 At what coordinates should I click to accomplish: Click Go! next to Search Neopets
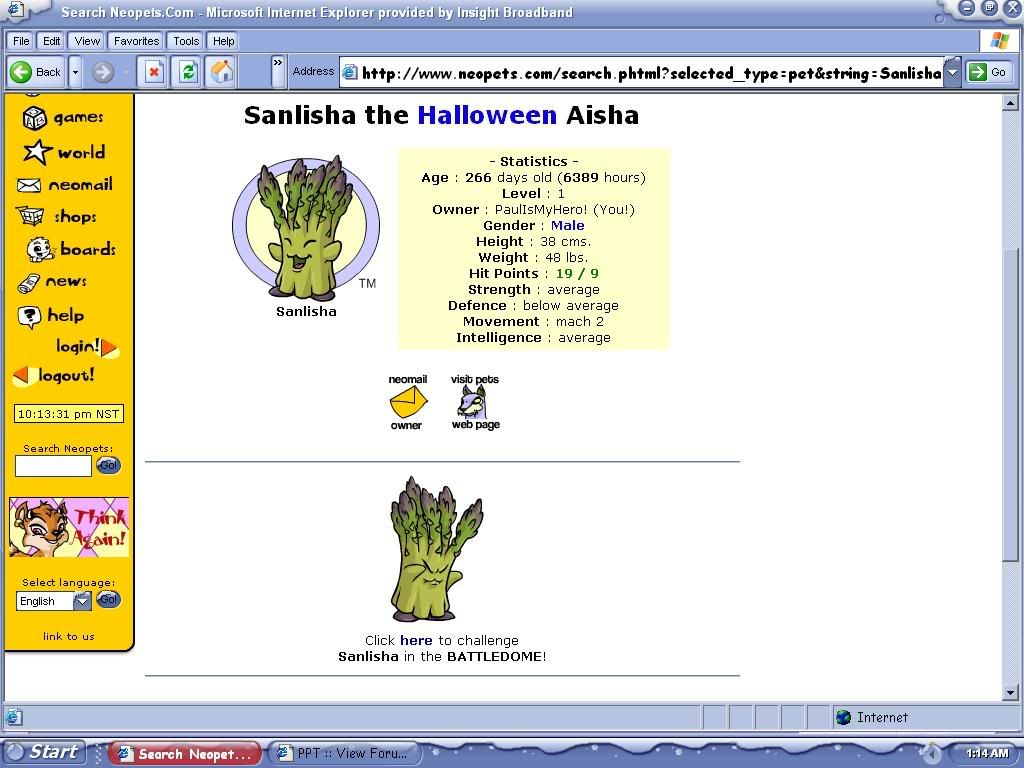pos(108,465)
